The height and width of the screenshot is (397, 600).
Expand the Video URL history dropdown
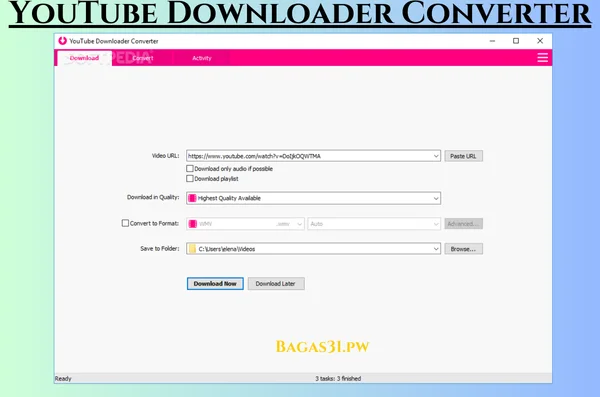point(436,156)
